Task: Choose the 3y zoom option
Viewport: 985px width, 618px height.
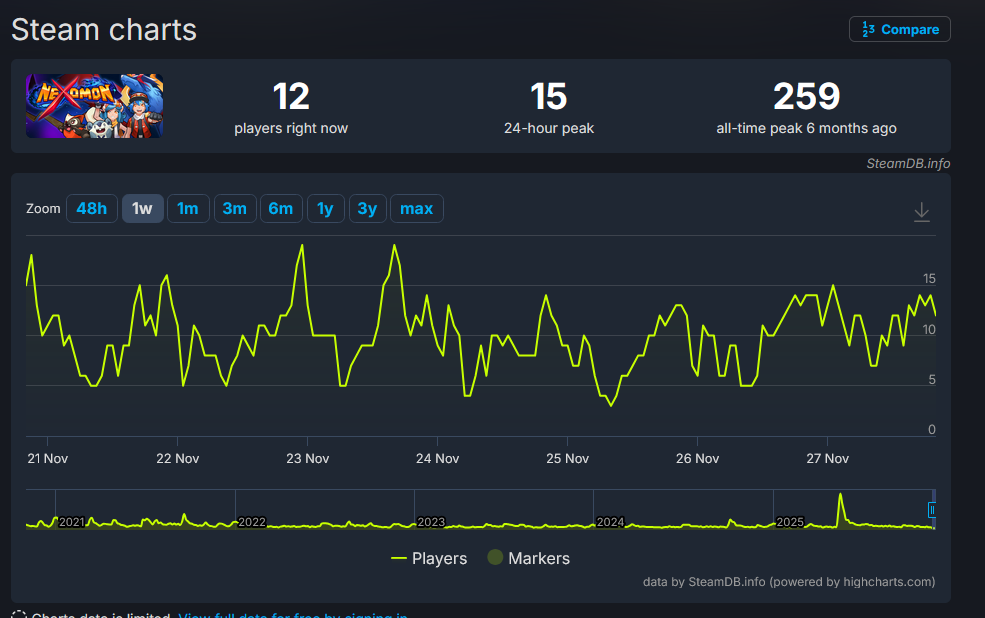Action: 367,209
